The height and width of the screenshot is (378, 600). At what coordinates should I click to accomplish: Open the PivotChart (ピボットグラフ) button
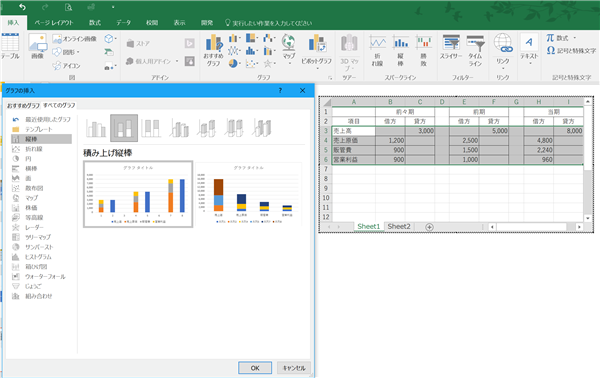[316, 51]
